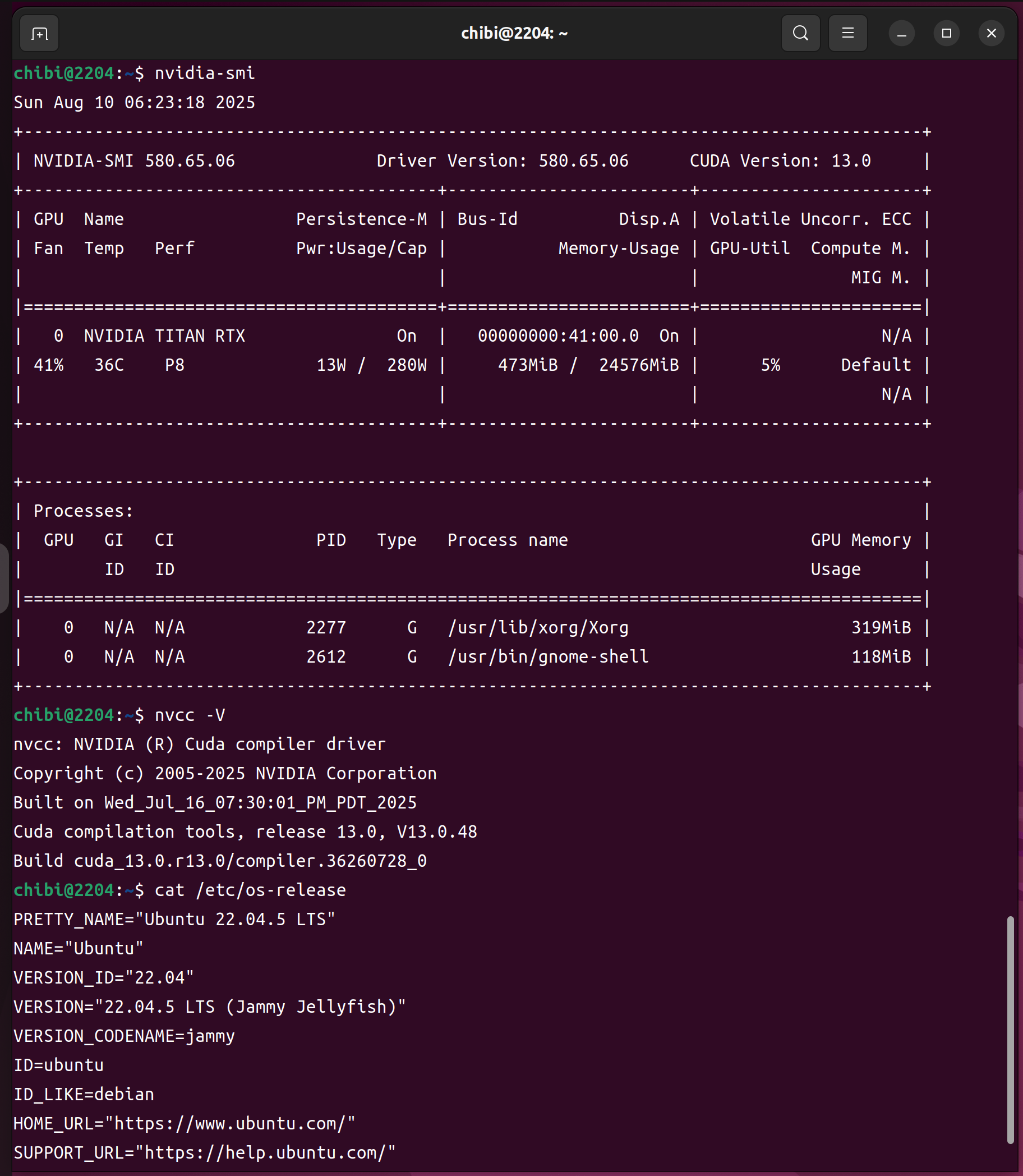Click the /usr/lib/xorg/Xorg process name
1023x1176 pixels.
pos(538,628)
